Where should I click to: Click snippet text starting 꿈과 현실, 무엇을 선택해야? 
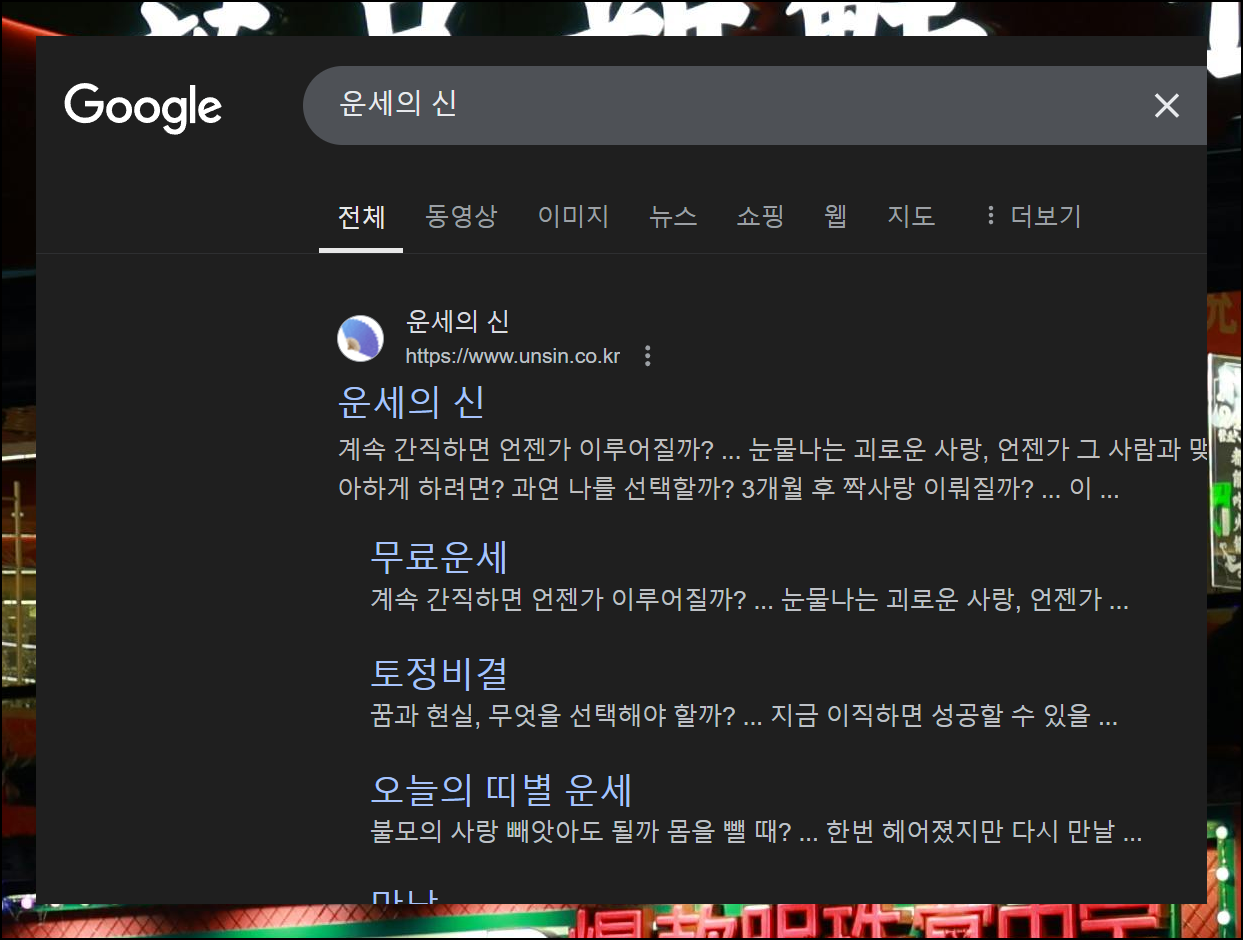click(x=743, y=716)
